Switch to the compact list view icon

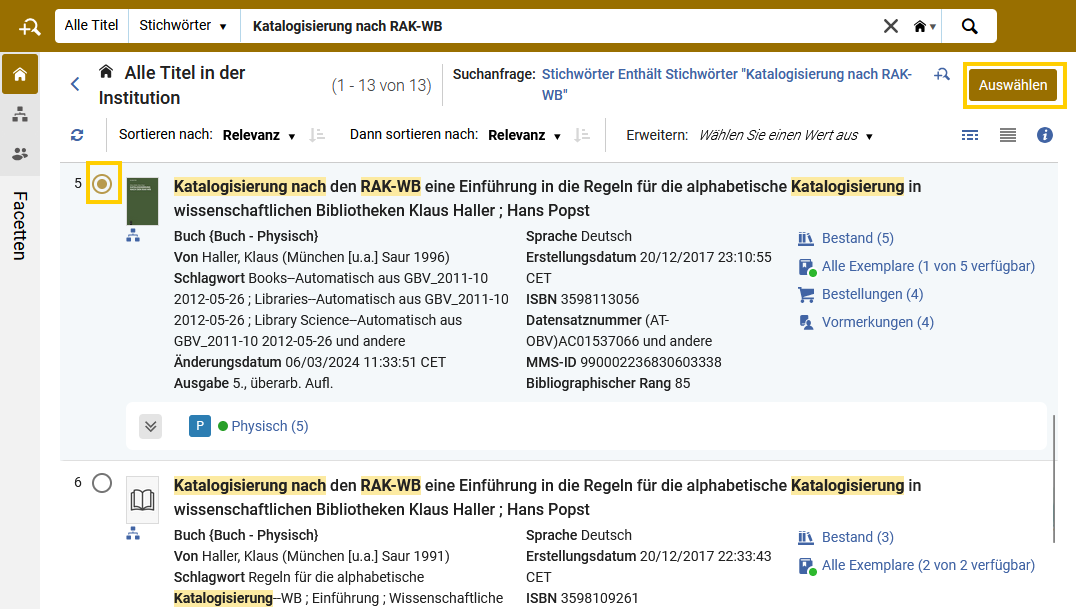pos(1007,135)
